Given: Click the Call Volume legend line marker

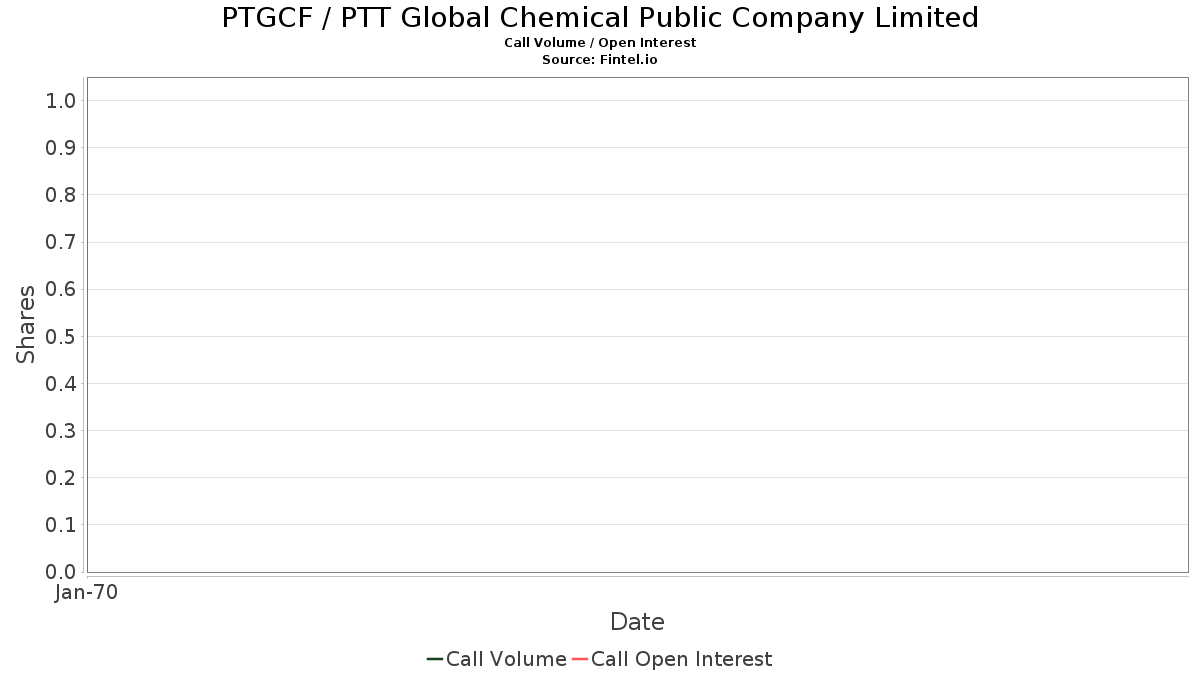Looking at the screenshot, I should [435, 659].
